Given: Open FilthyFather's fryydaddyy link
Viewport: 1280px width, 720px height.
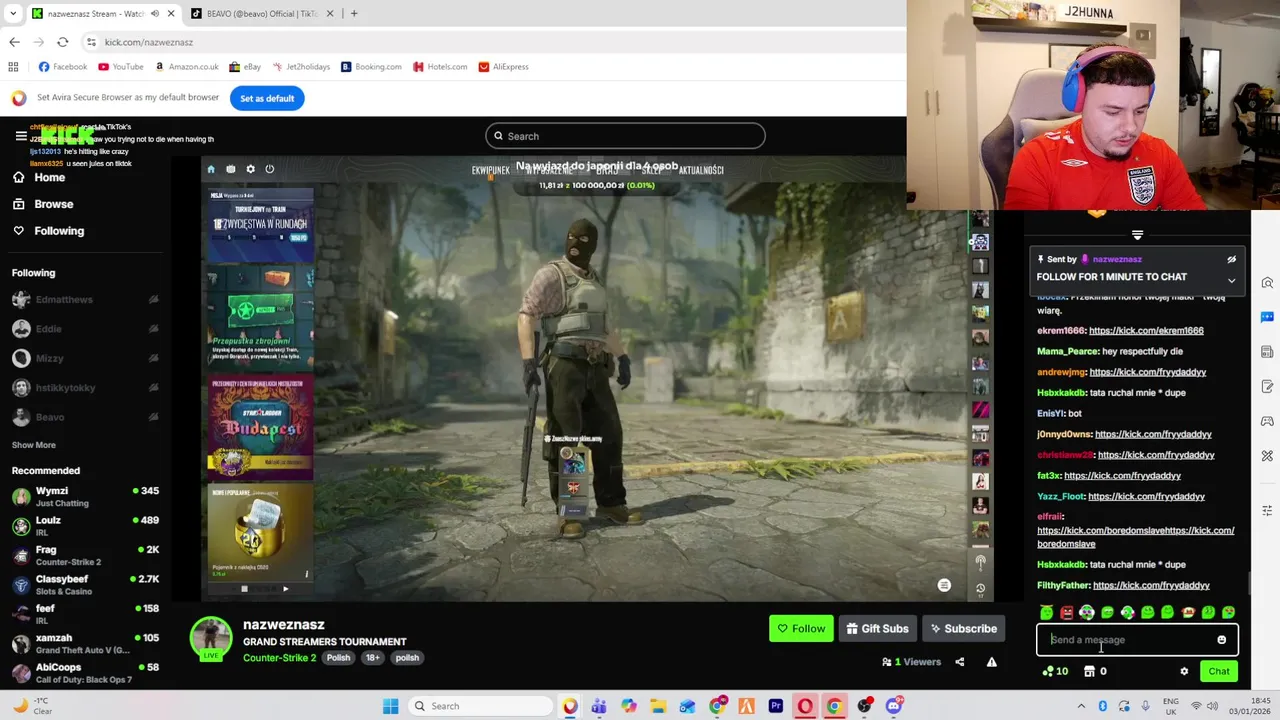Looking at the screenshot, I should point(1151,585).
